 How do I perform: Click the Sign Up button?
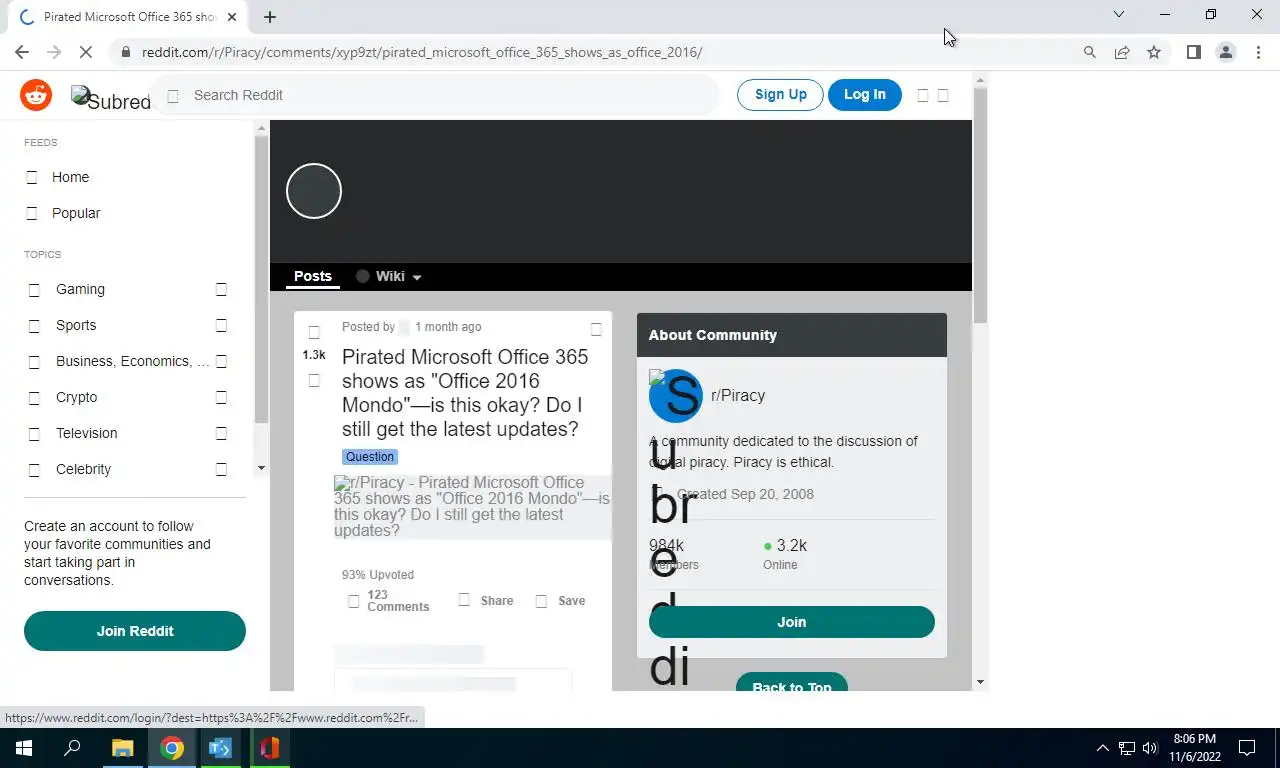(x=780, y=95)
